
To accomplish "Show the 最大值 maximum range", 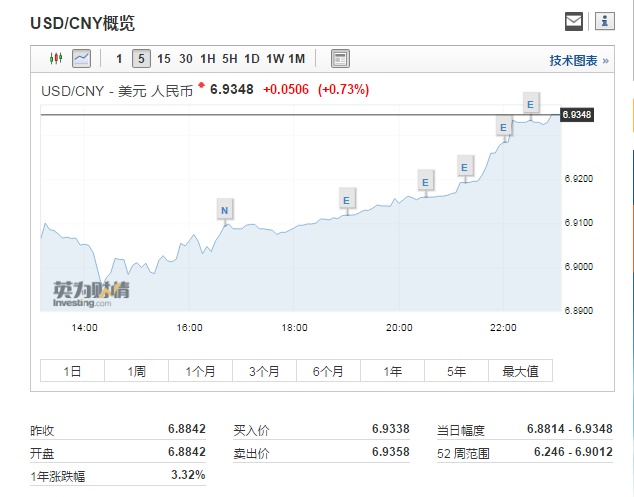I will (520, 371).
